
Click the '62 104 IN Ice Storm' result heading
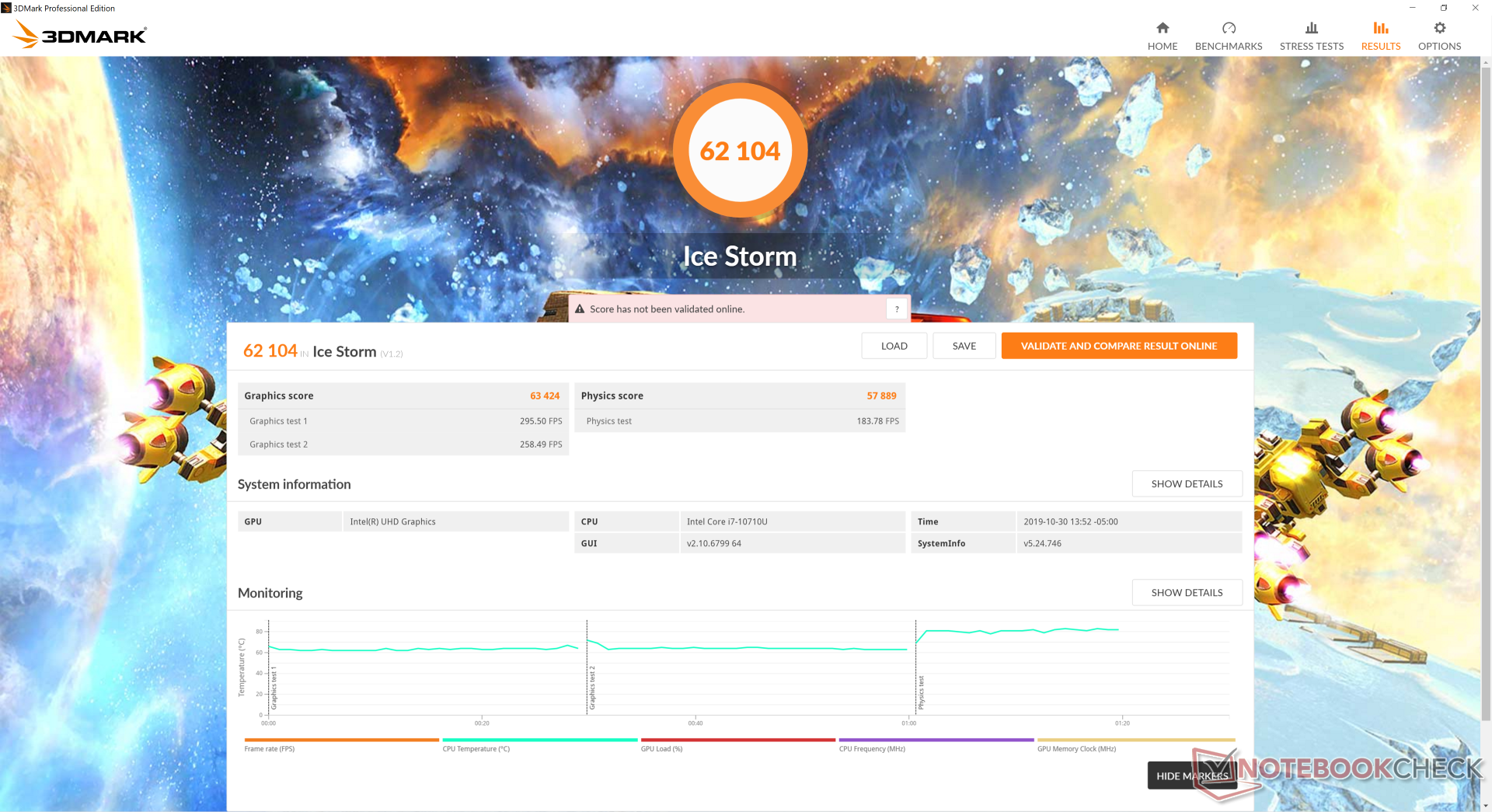click(322, 351)
